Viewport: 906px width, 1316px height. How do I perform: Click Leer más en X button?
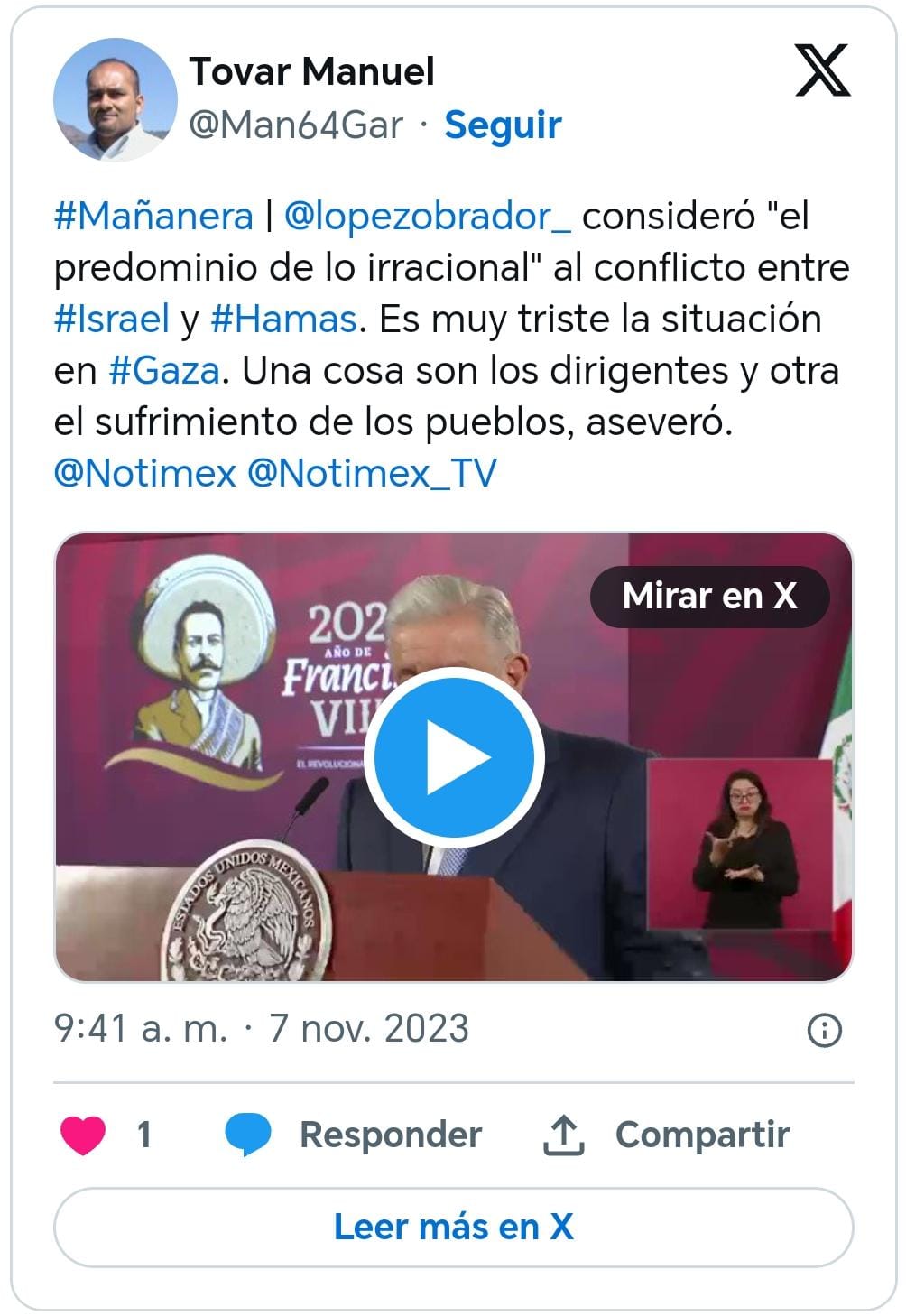454,1227
